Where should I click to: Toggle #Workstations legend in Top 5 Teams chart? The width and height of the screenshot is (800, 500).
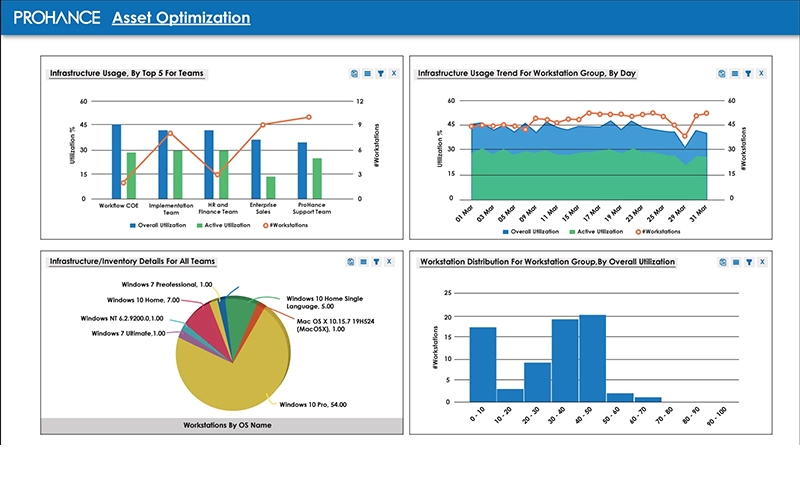[x=285, y=225]
